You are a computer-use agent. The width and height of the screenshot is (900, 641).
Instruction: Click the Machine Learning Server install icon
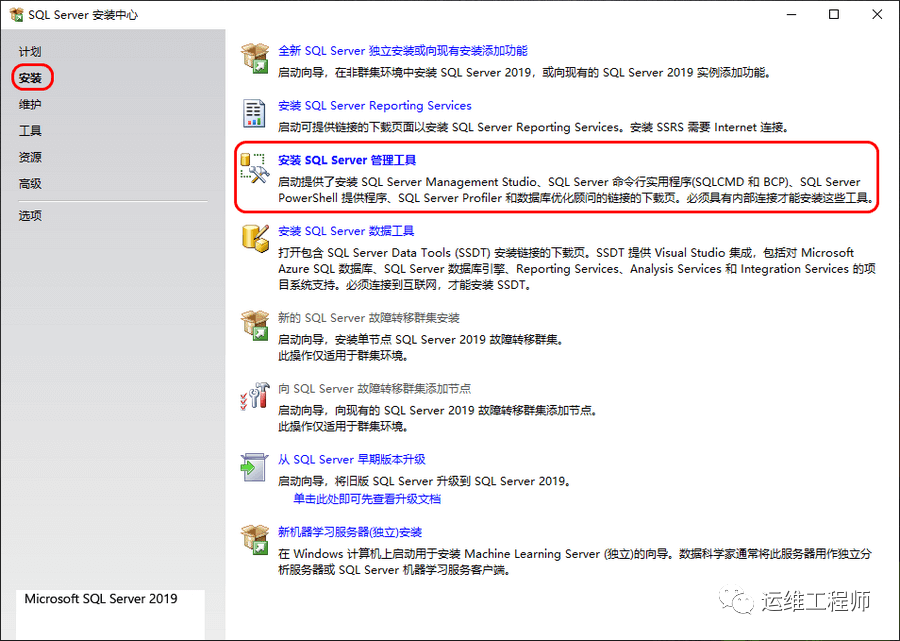[x=255, y=540]
